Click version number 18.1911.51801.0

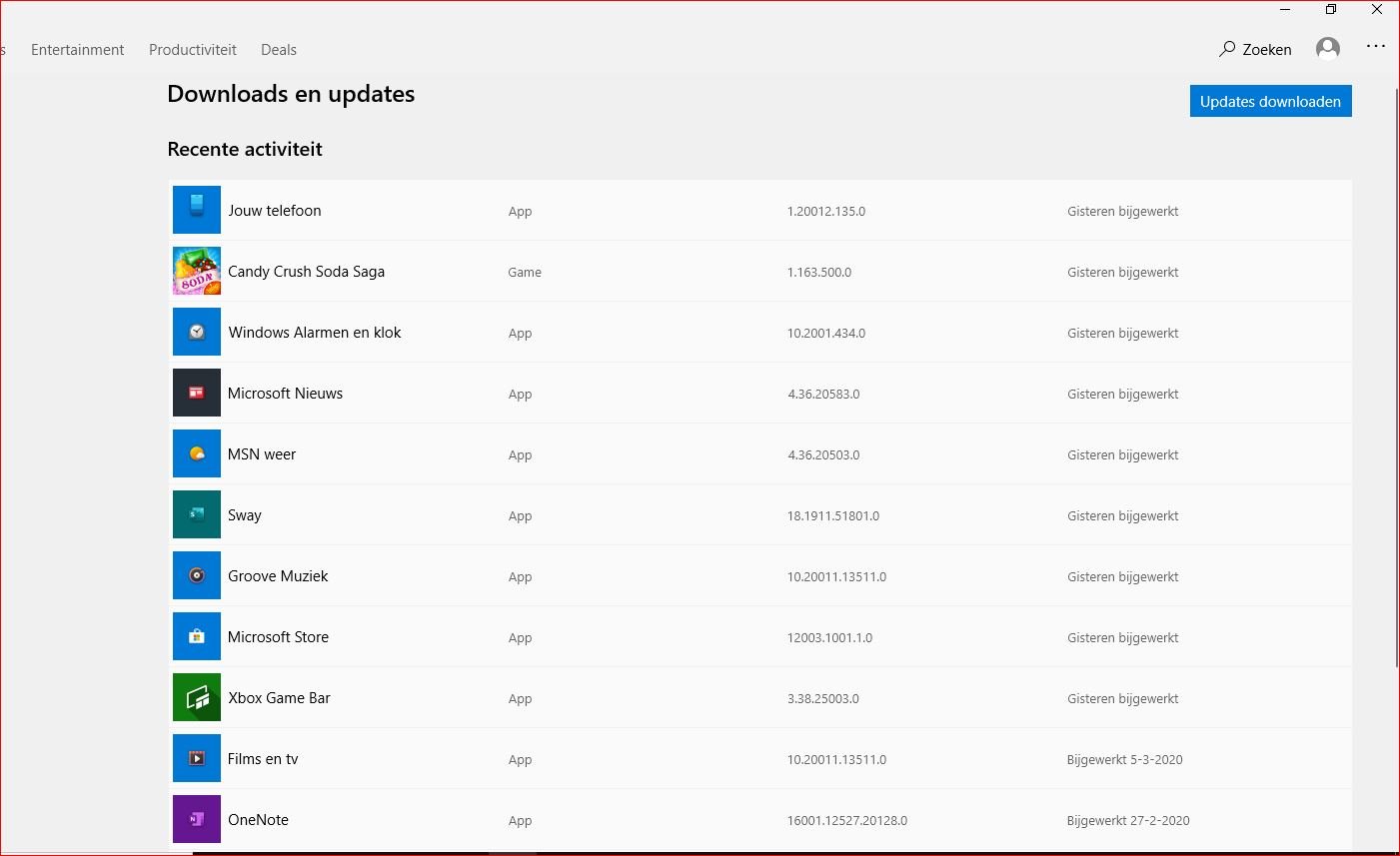[x=833, y=516]
